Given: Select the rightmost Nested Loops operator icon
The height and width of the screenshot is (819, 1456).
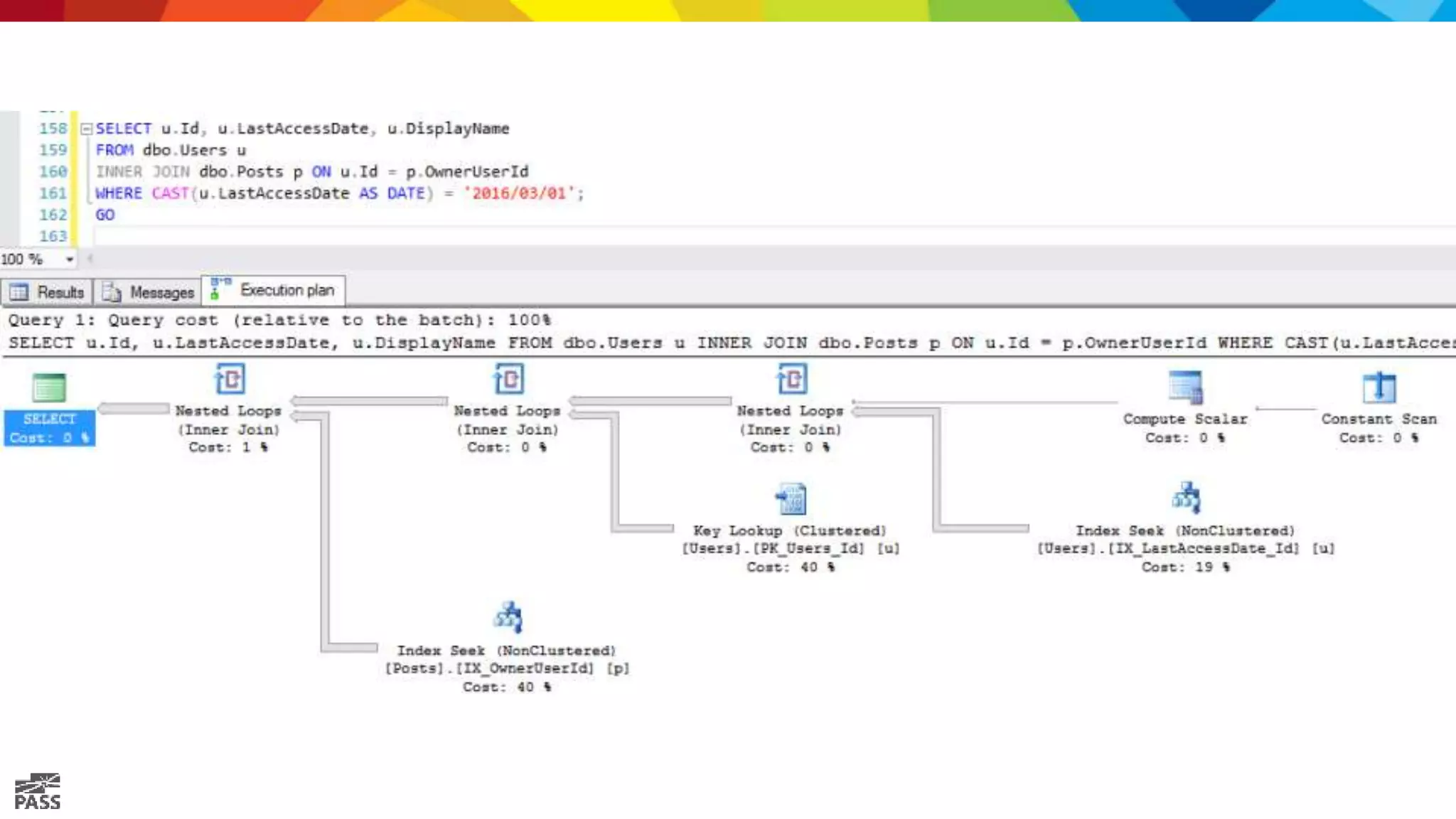Looking at the screenshot, I should pos(791,379).
